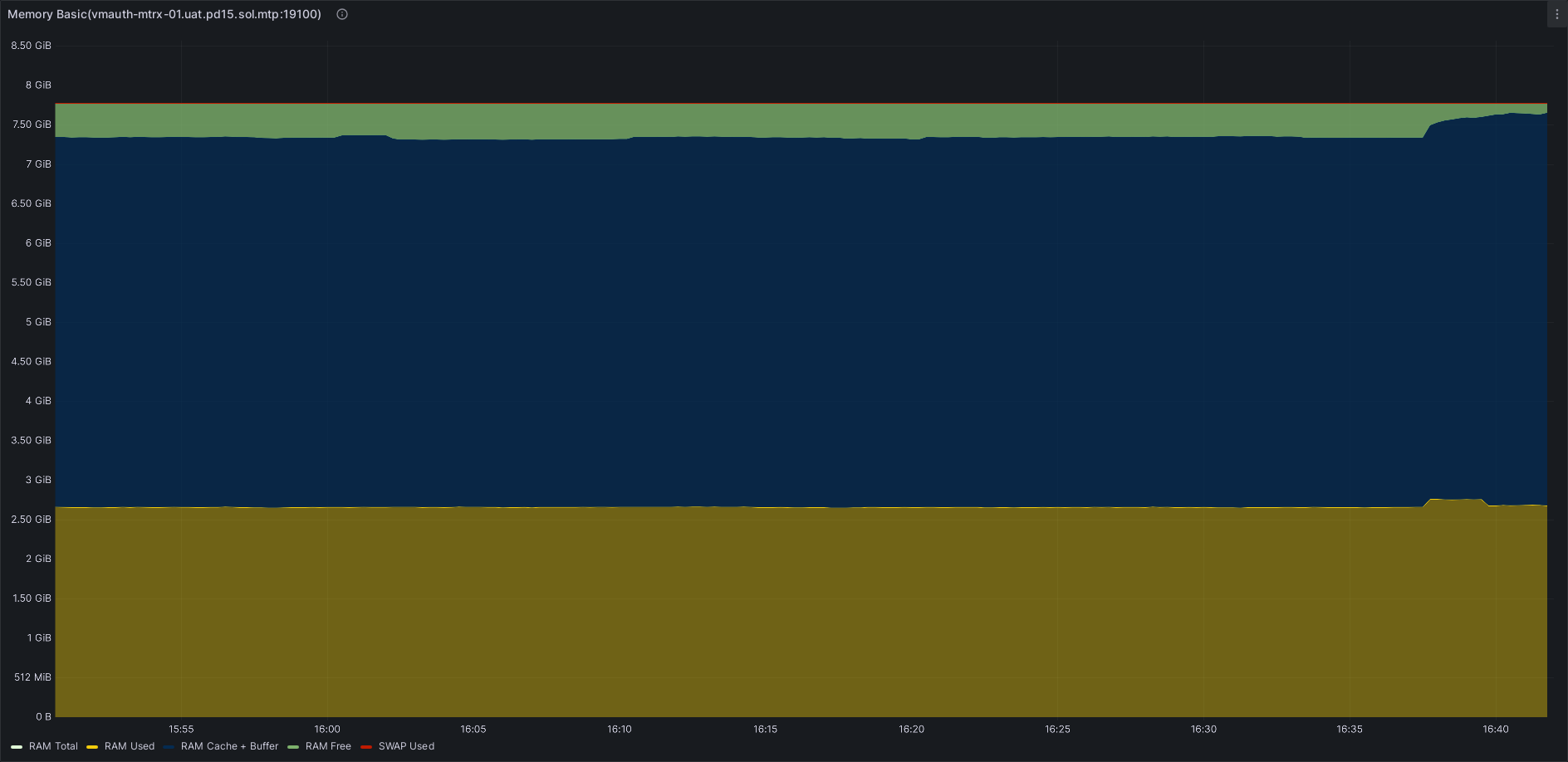The image size is (1568, 762).
Task: Click the 15:55 time axis label
Action: click(181, 729)
